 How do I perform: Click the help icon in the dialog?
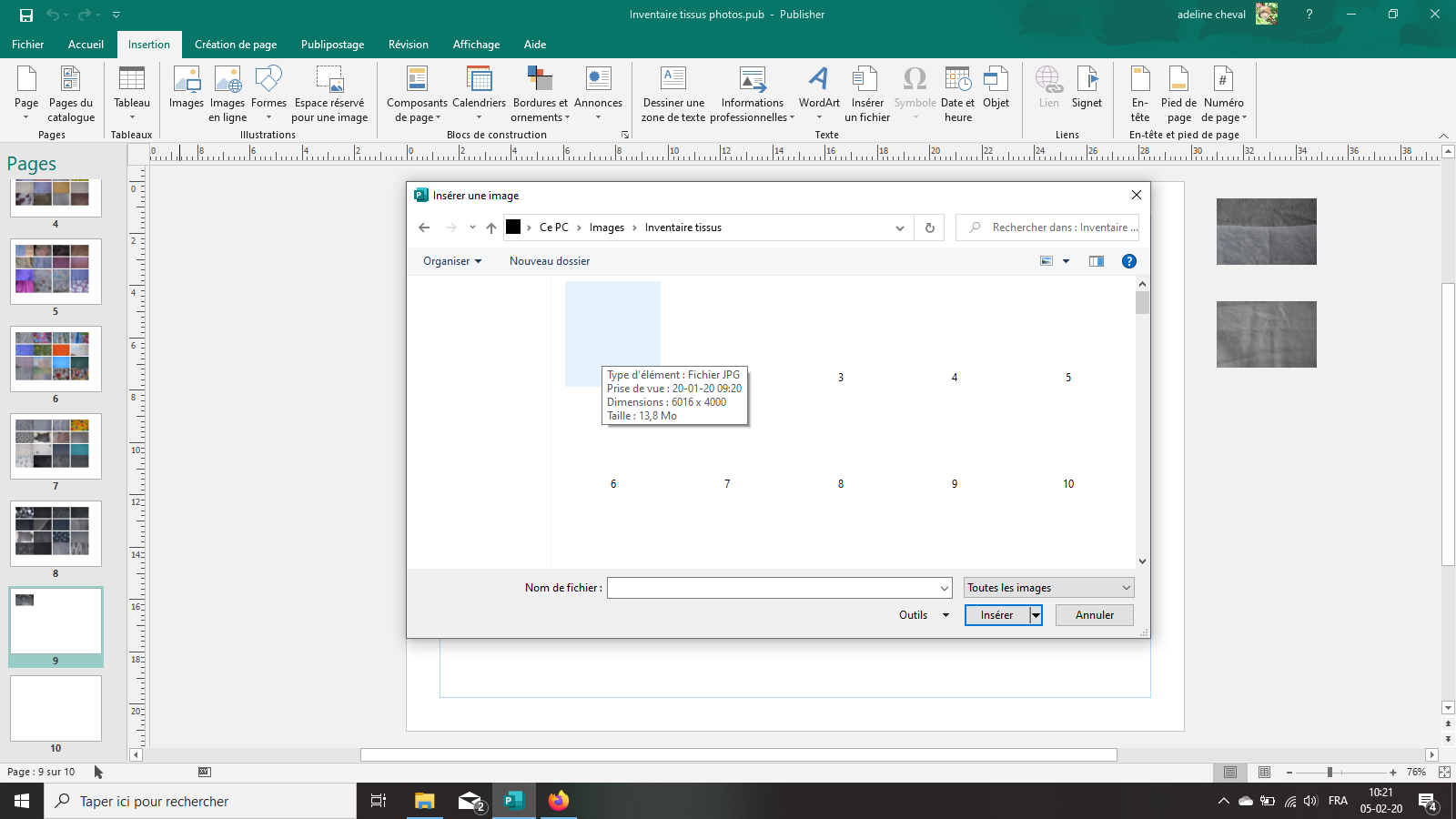click(1128, 261)
